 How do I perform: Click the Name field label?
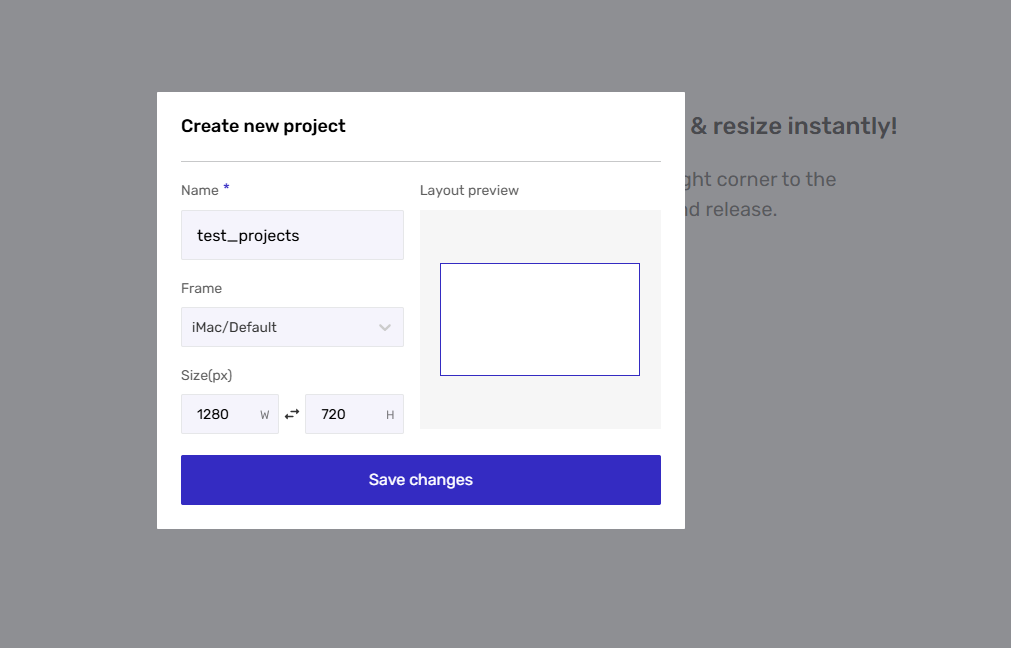click(200, 190)
